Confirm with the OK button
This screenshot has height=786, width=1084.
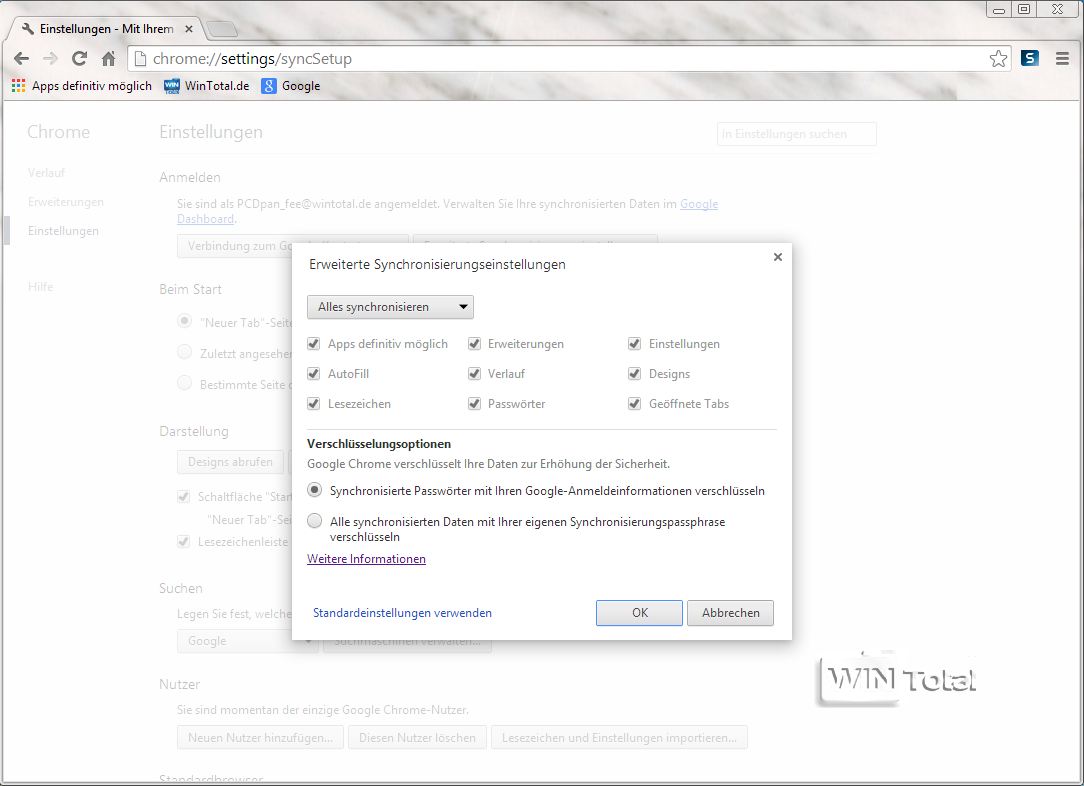tap(639, 612)
